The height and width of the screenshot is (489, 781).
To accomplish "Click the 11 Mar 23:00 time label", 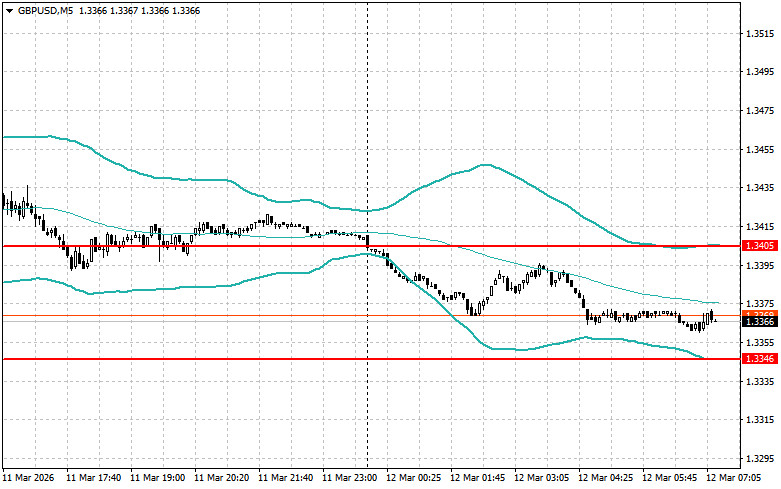I will [x=350, y=478].
